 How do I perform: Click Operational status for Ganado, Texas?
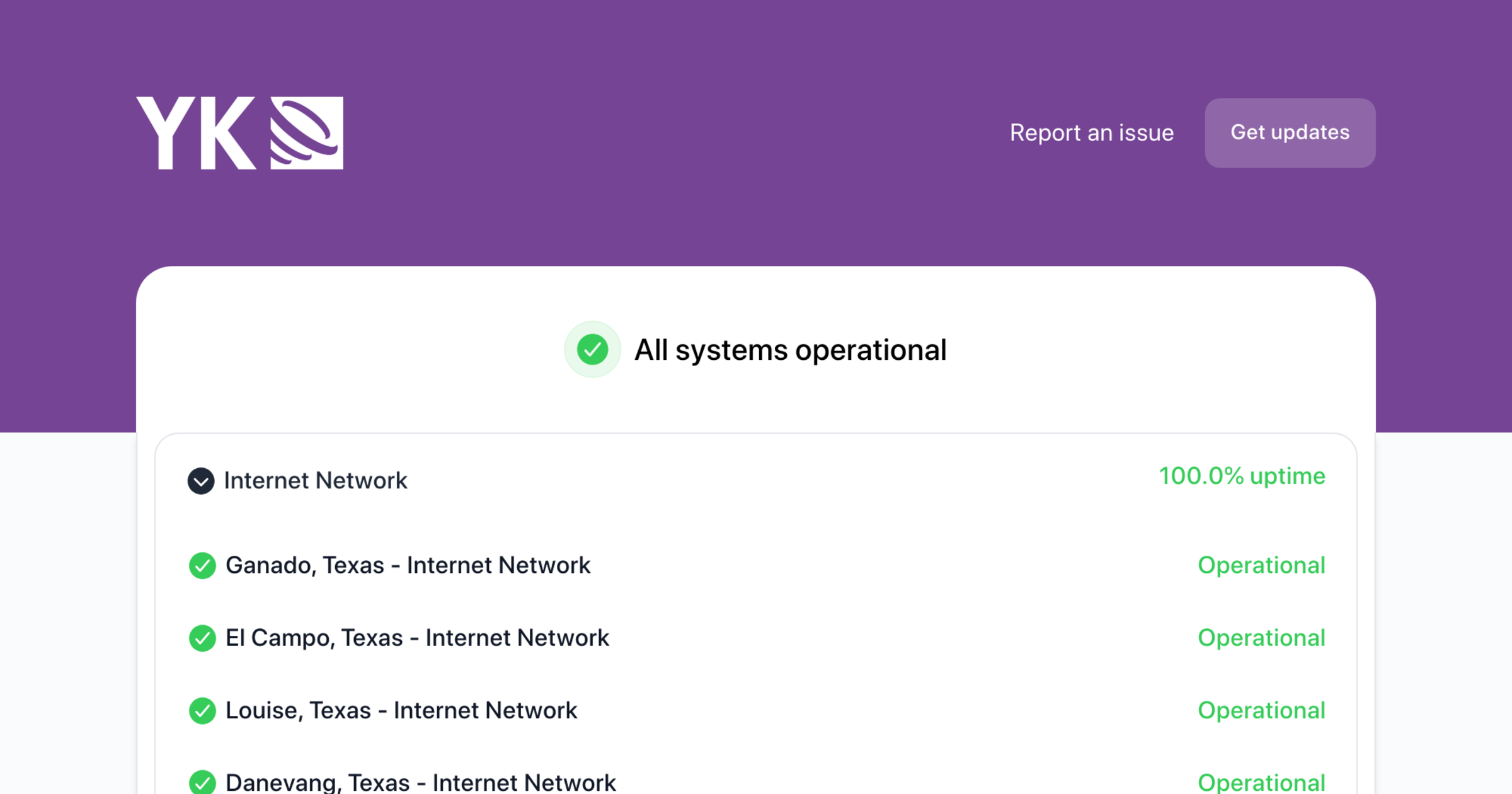(x=1261, y=565)
